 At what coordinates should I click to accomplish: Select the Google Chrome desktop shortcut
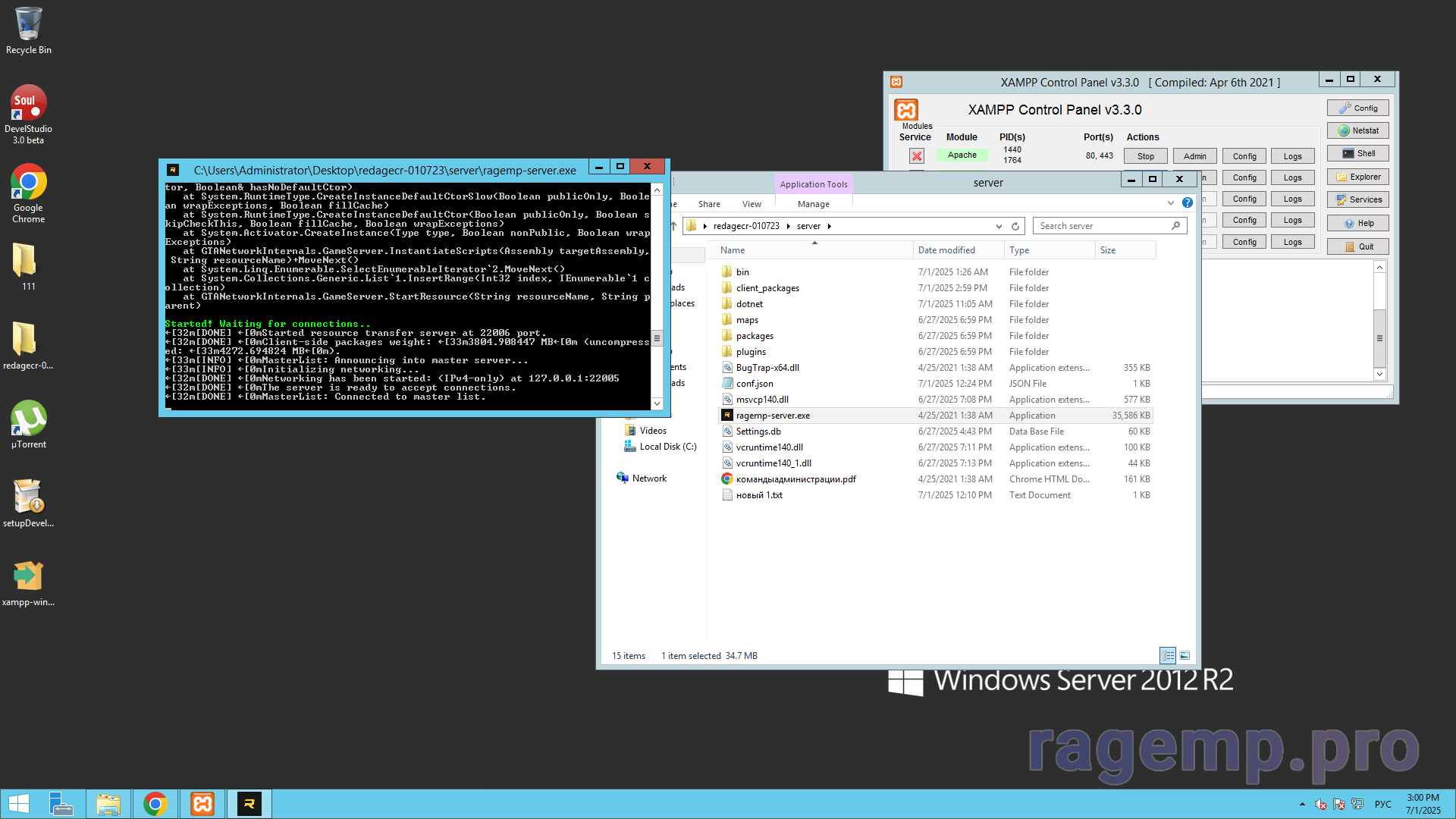pos(28,193)
